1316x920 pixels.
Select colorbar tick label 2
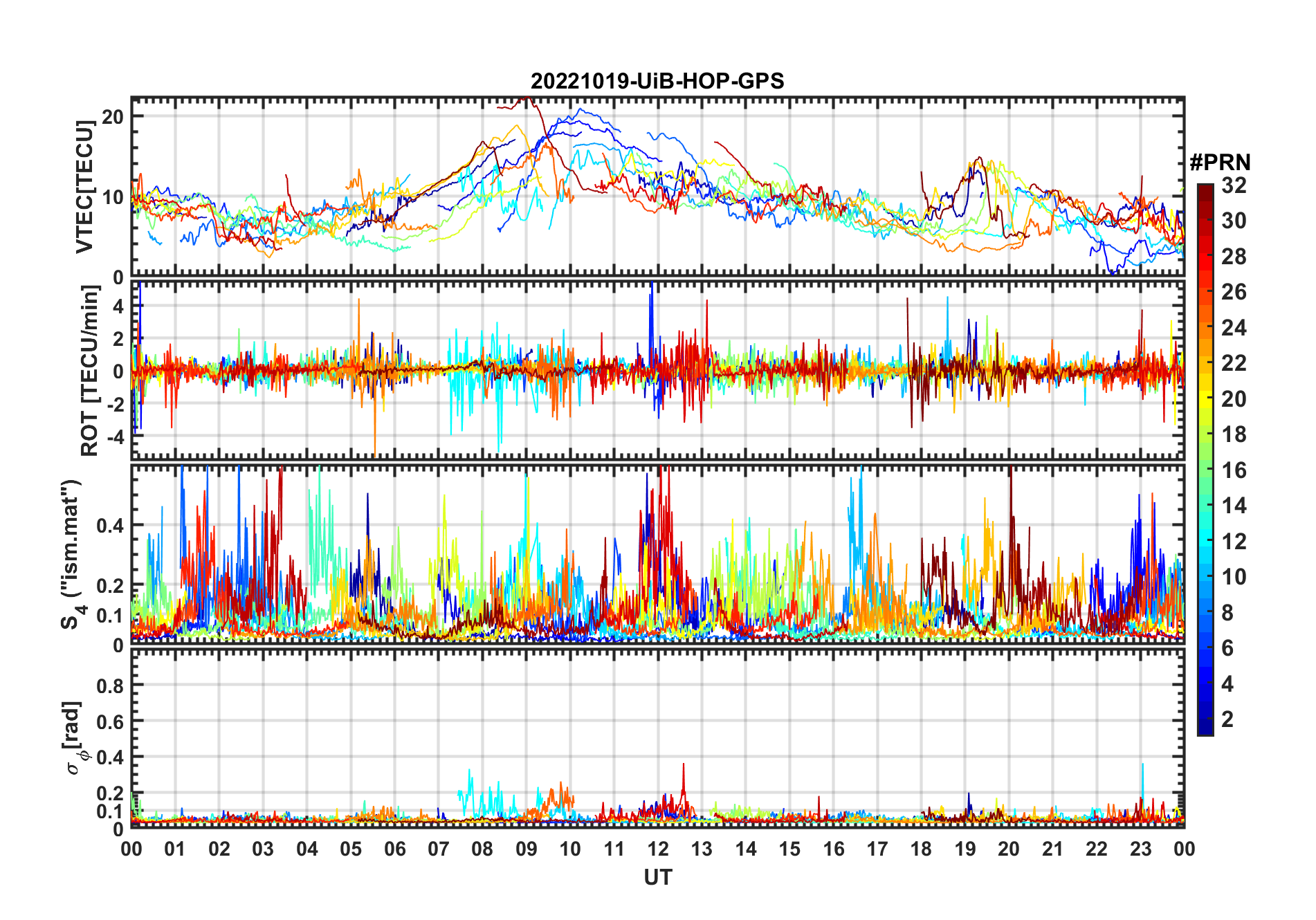1228,719
